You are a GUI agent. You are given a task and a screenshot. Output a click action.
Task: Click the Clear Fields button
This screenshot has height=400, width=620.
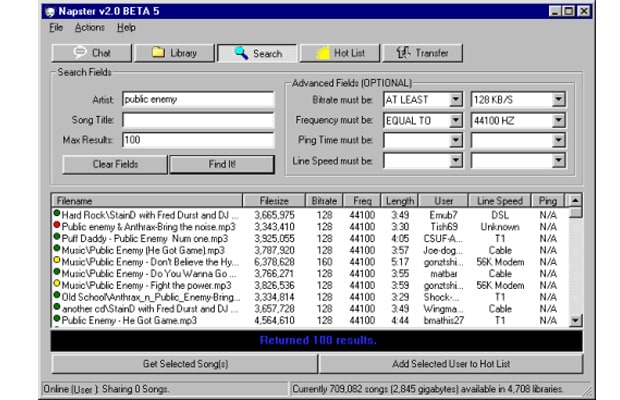115,164
